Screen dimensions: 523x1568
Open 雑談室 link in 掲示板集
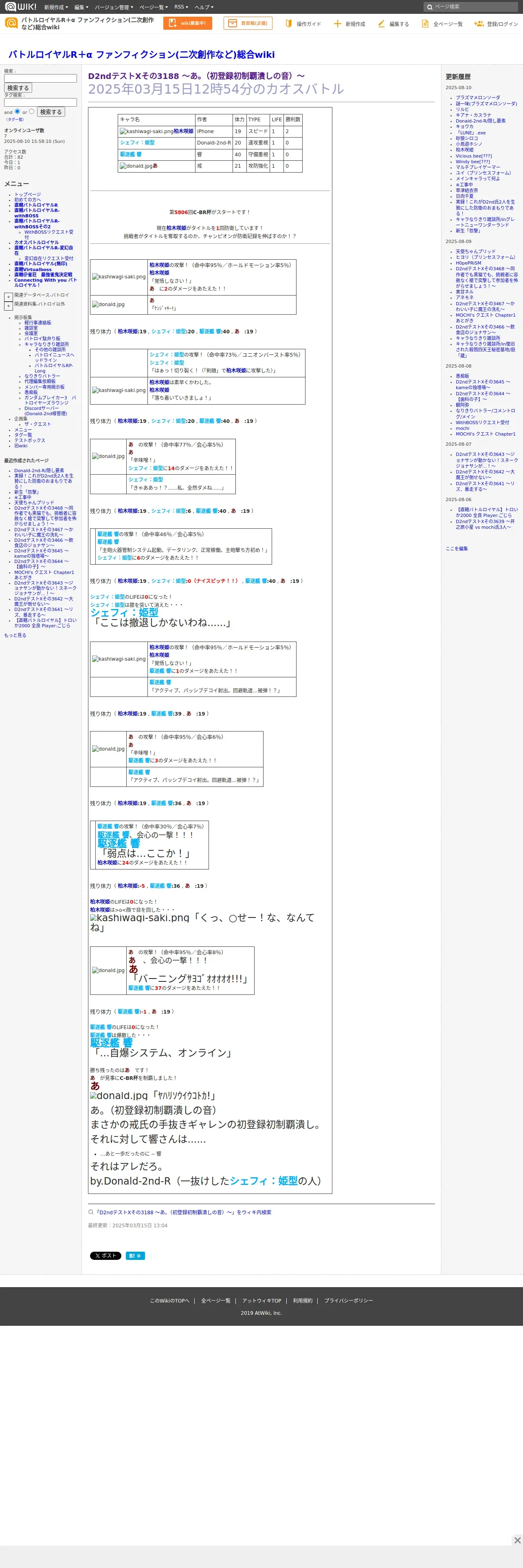tap(31, 327)
